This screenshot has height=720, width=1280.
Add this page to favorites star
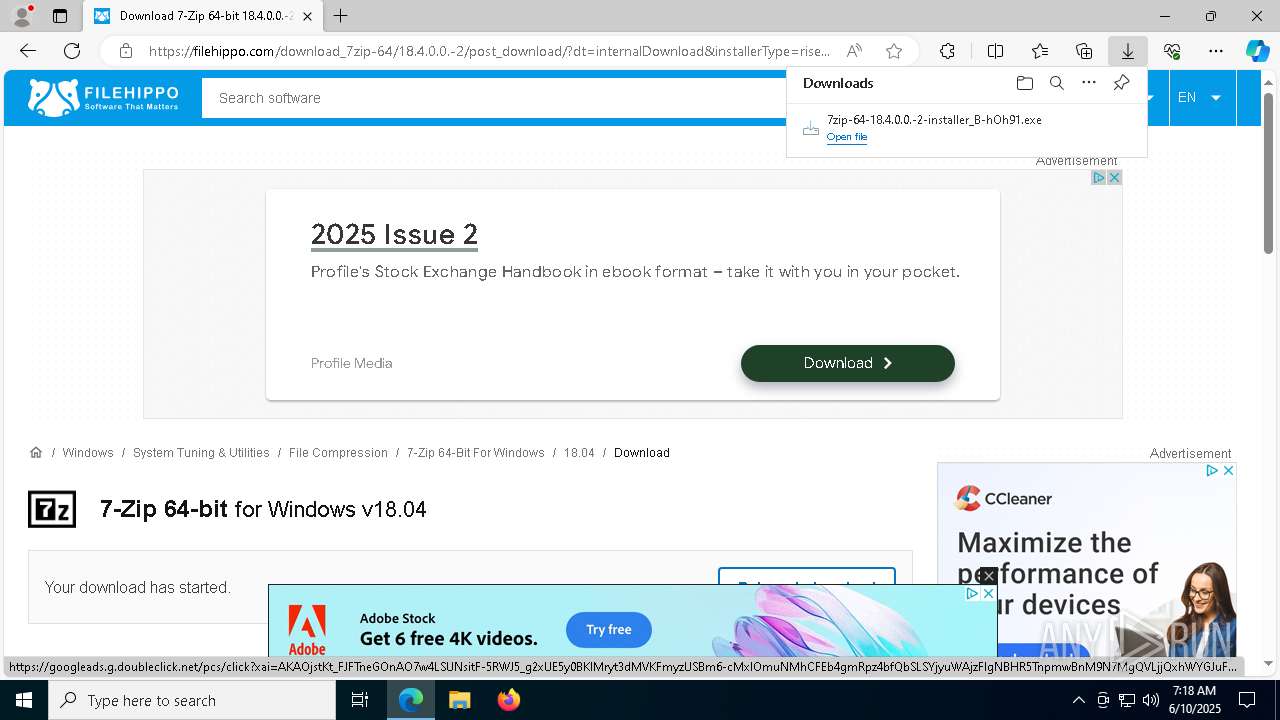pos(894,51)
